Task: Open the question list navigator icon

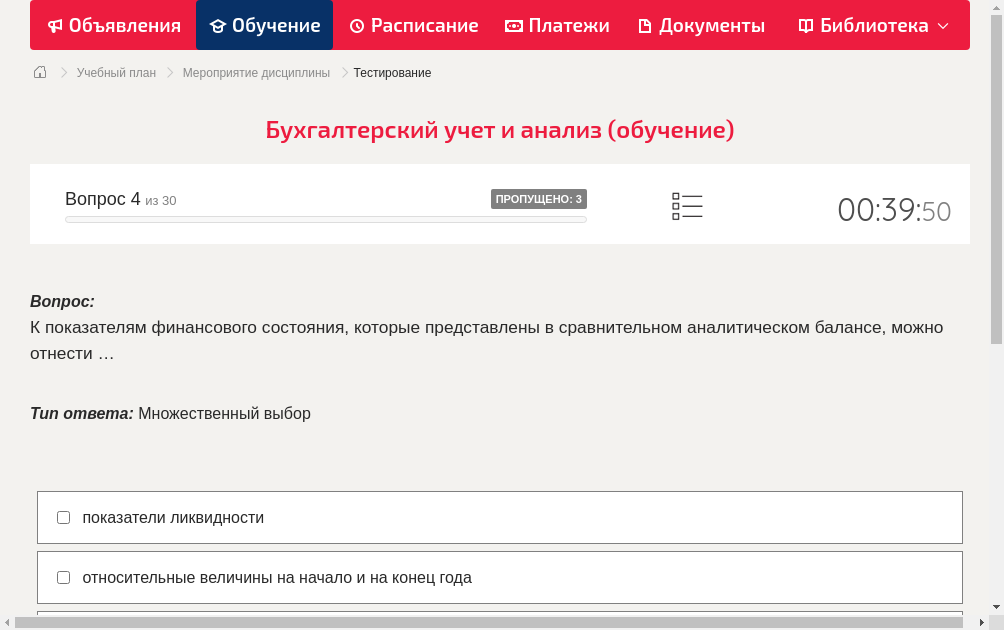Action: (x=687, y=206)
